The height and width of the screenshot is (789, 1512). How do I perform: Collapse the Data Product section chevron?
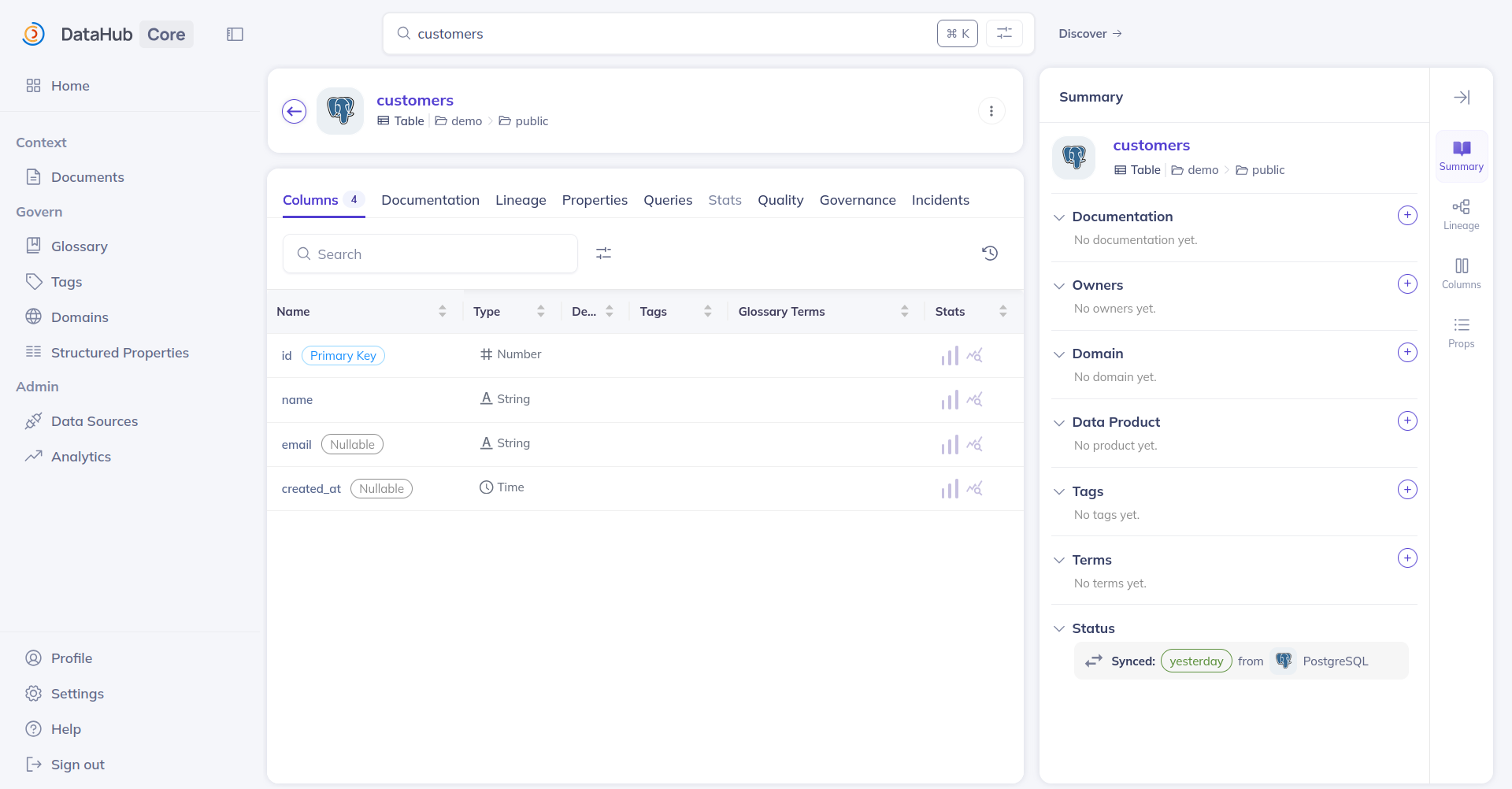(1059, 423)
